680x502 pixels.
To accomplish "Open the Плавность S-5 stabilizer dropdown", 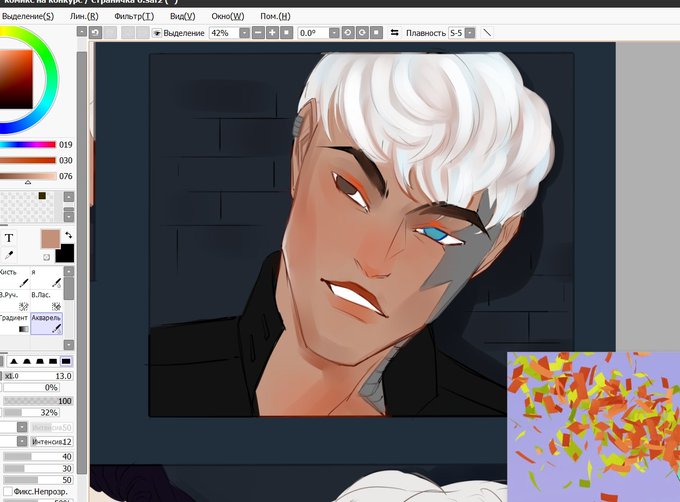I will 470,33.
